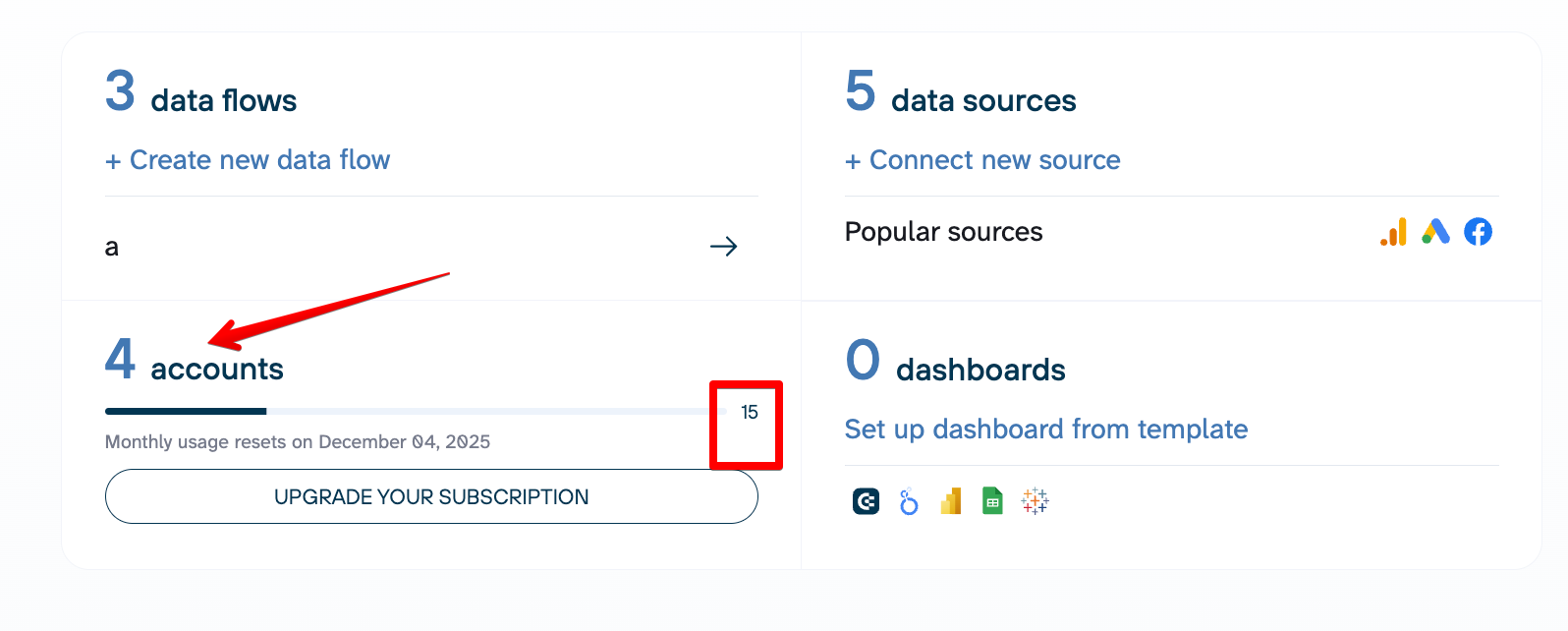Select the data flow named 'a'
The height and width of the screenshot is (631, 1568).
(112, 248)
